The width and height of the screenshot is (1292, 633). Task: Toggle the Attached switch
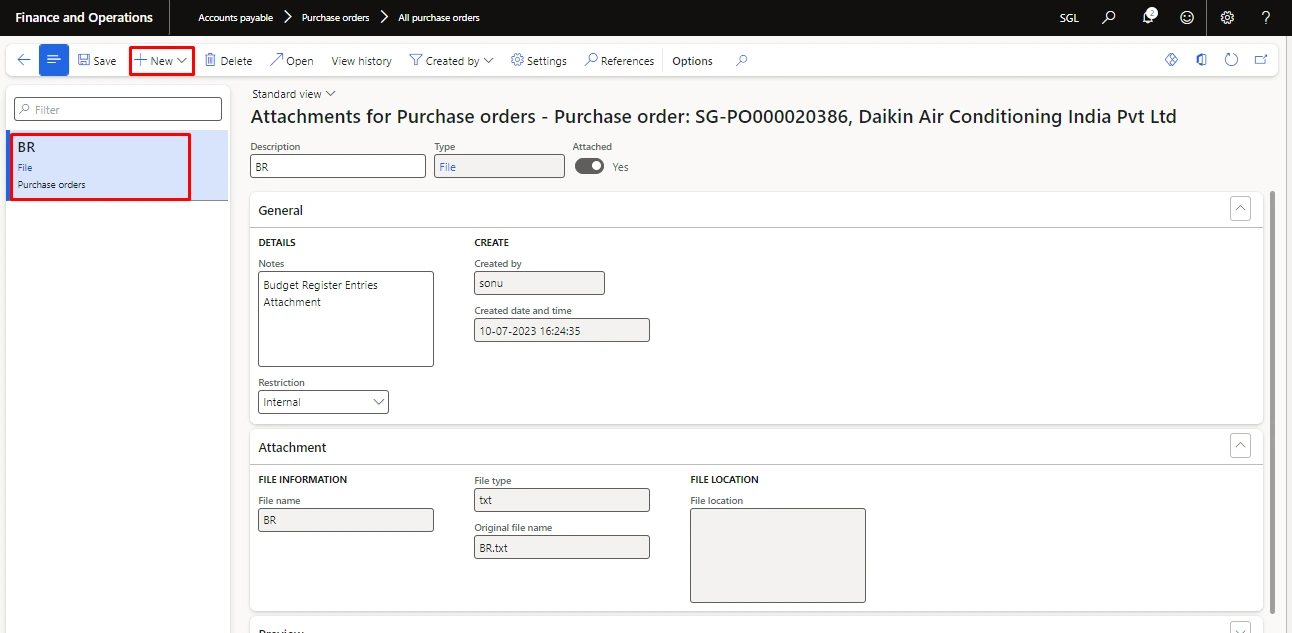[589, 166]
